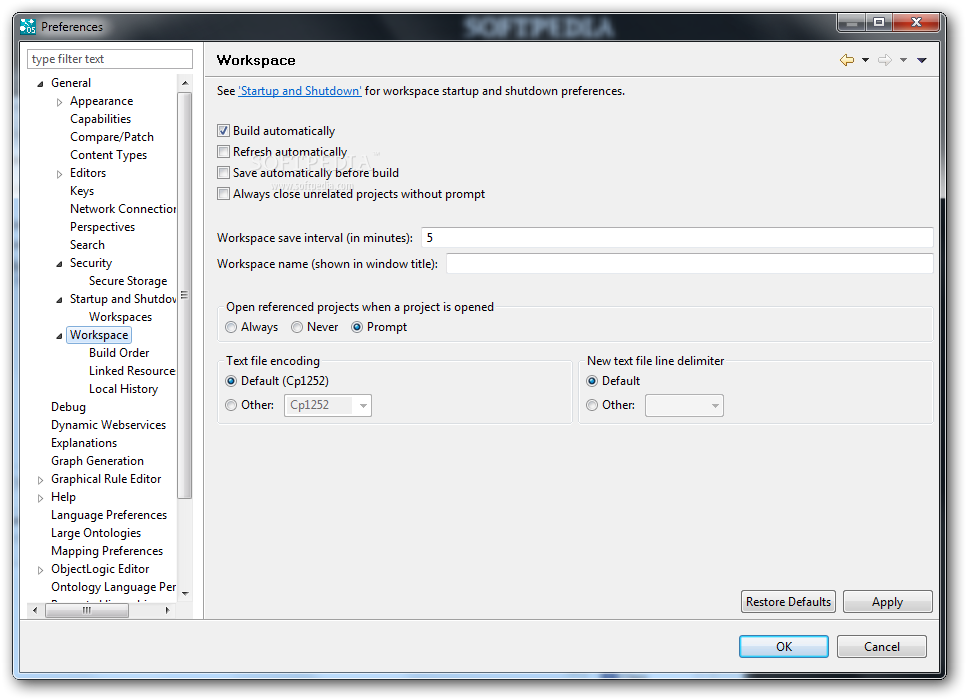Open the Cp1252 encoding combo box
This screenshot has height=700, width=967.
(327, 405)
